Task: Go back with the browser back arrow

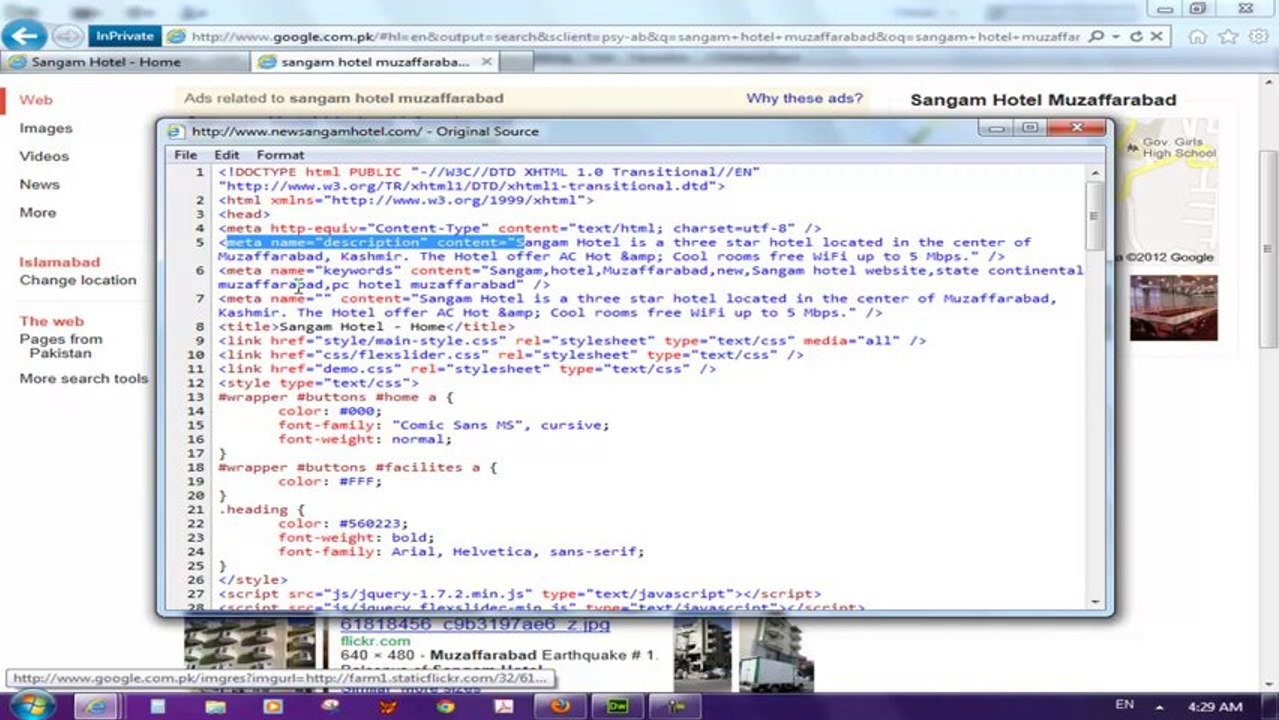Action: pos(24,36)
